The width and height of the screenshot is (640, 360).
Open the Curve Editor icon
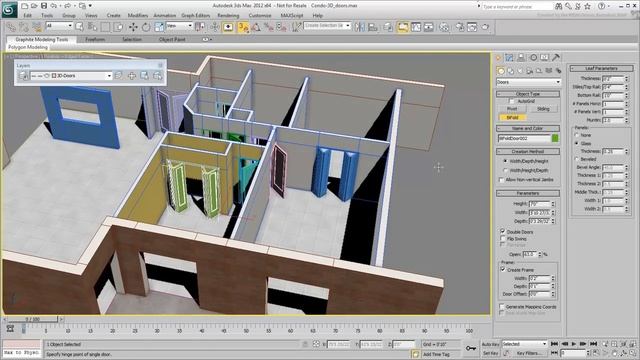(x=416, y=27)
